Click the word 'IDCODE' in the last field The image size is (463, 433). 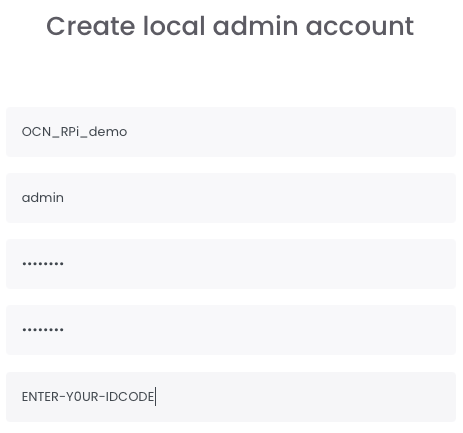point(130,397)
